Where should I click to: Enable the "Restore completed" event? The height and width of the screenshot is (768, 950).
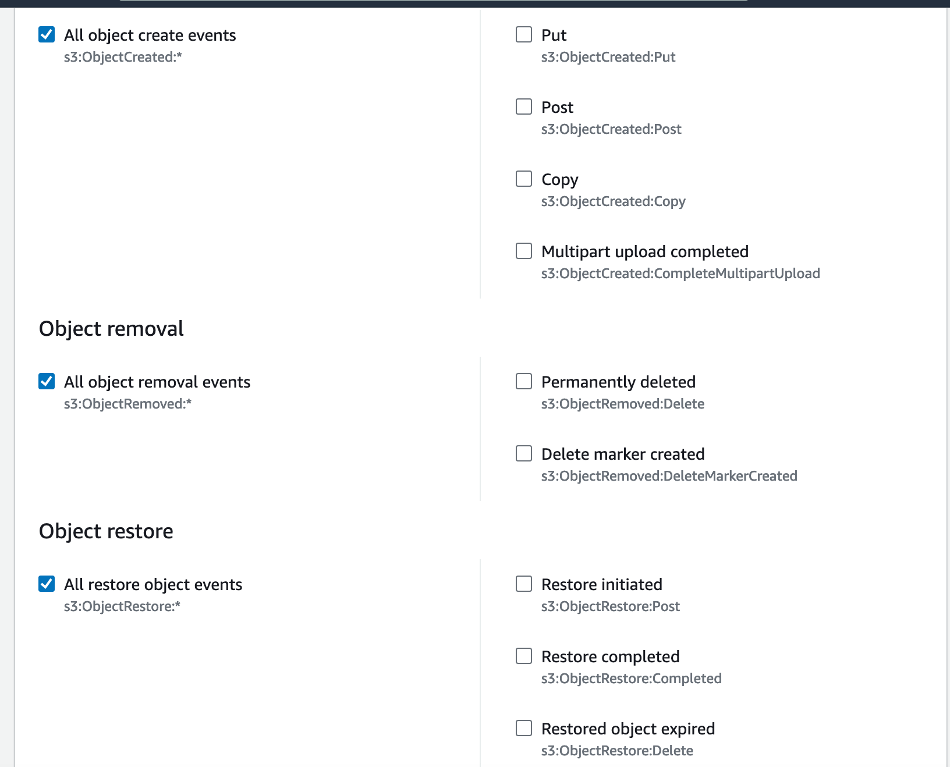pos(524,655)
